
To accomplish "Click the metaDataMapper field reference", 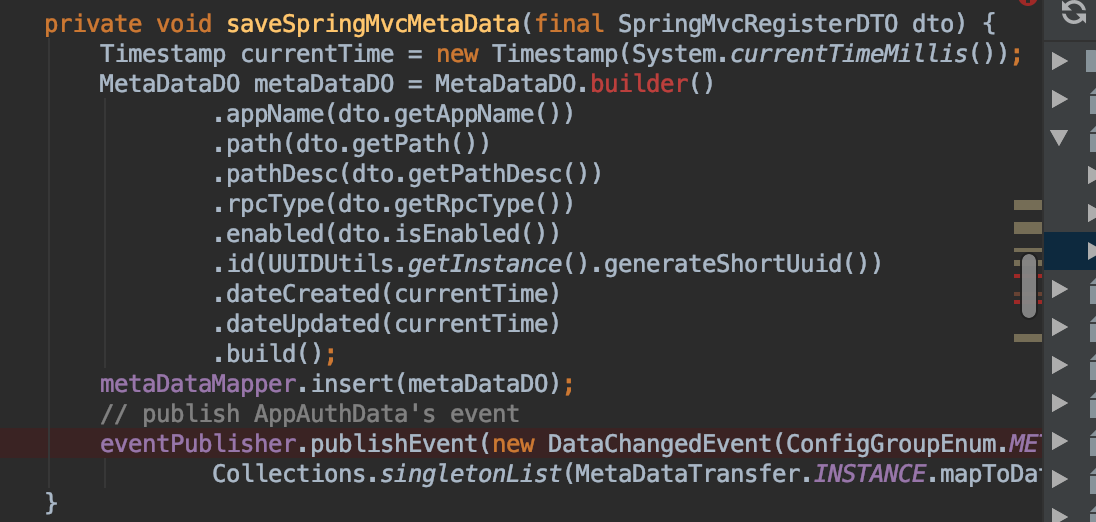I will [x=198, y=384].
